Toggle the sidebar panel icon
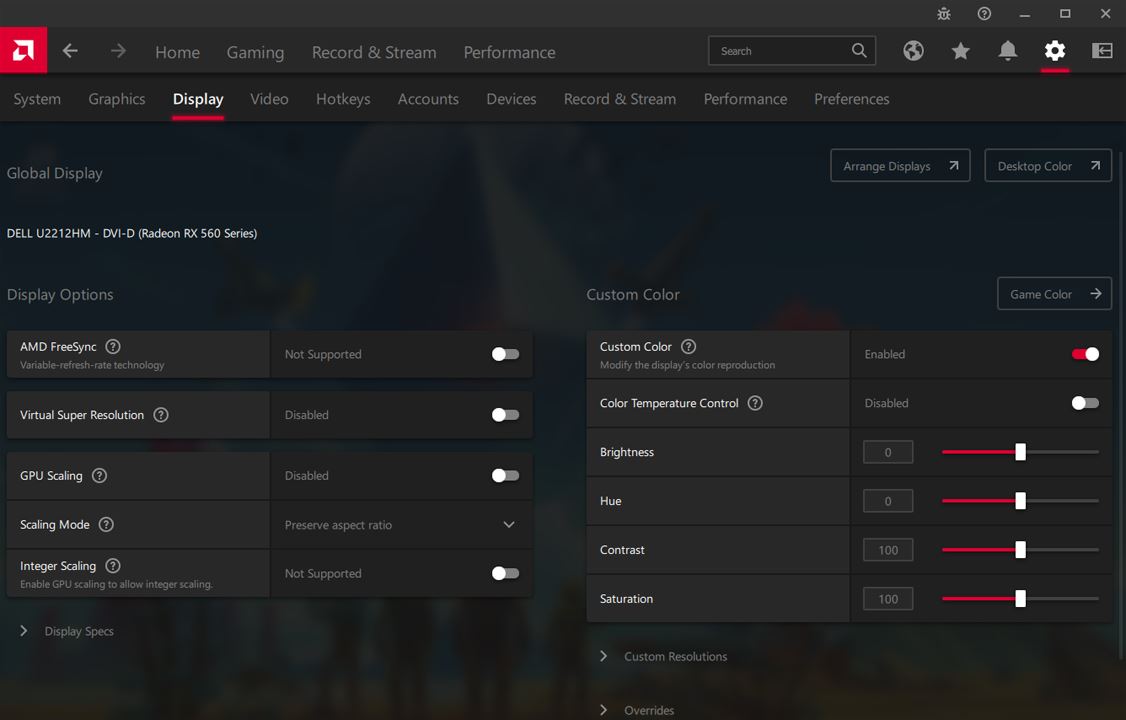The width and height of the screenshot is (1126, 720). click(x=1102, y=51)
